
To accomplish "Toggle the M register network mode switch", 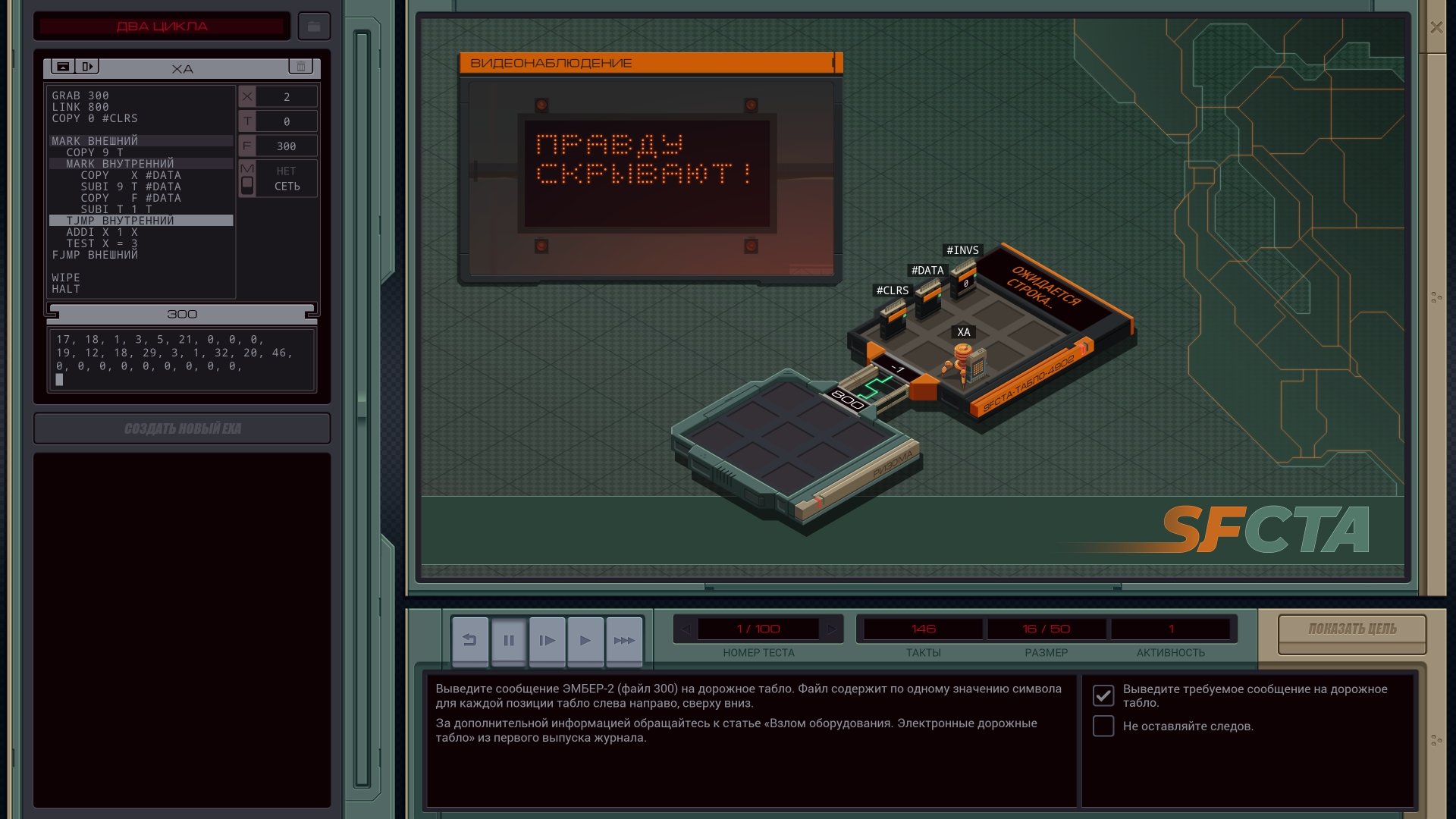I will click(x=247, y=184).
